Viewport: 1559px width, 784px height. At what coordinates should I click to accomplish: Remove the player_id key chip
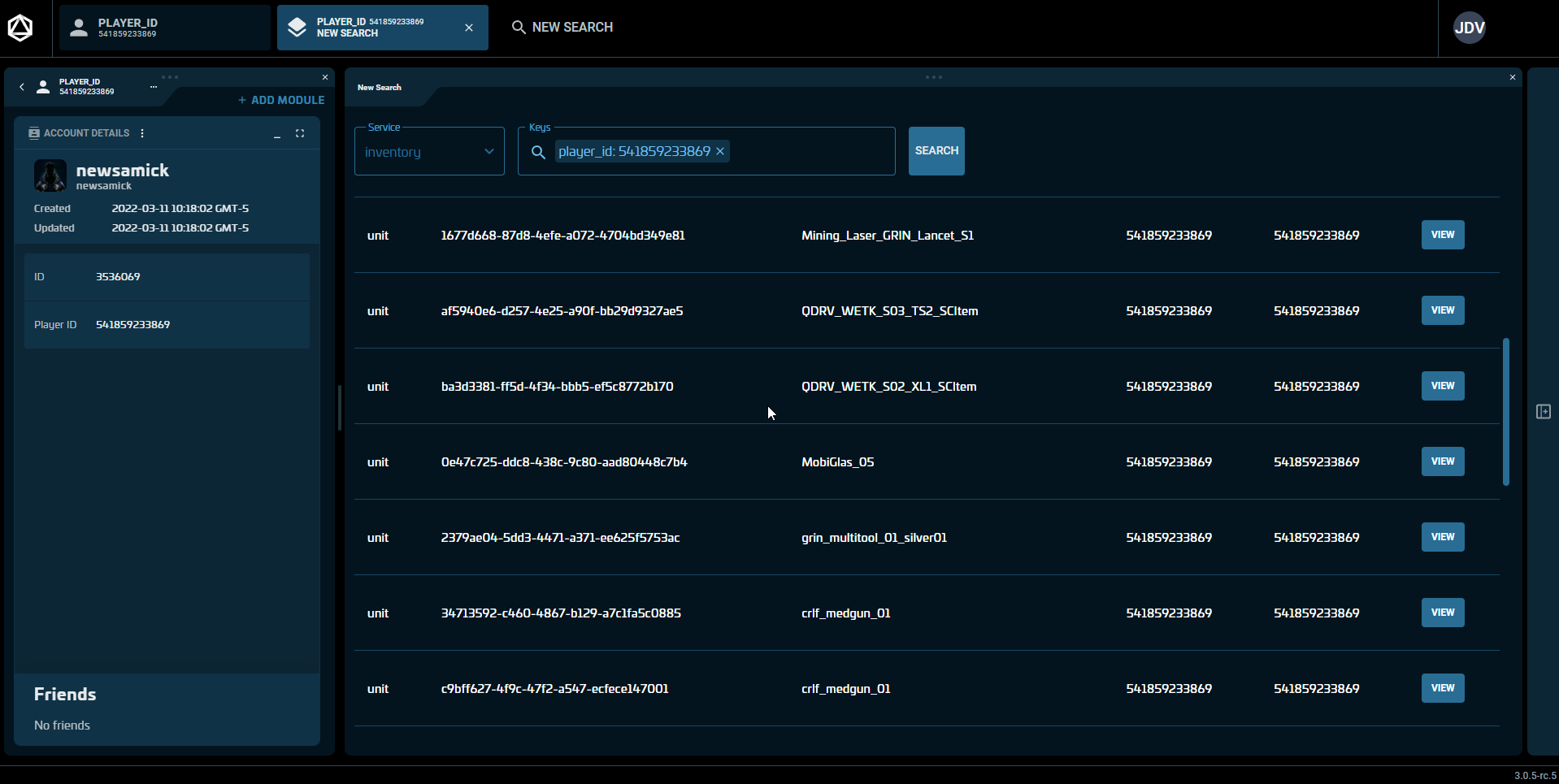(720, 151)
